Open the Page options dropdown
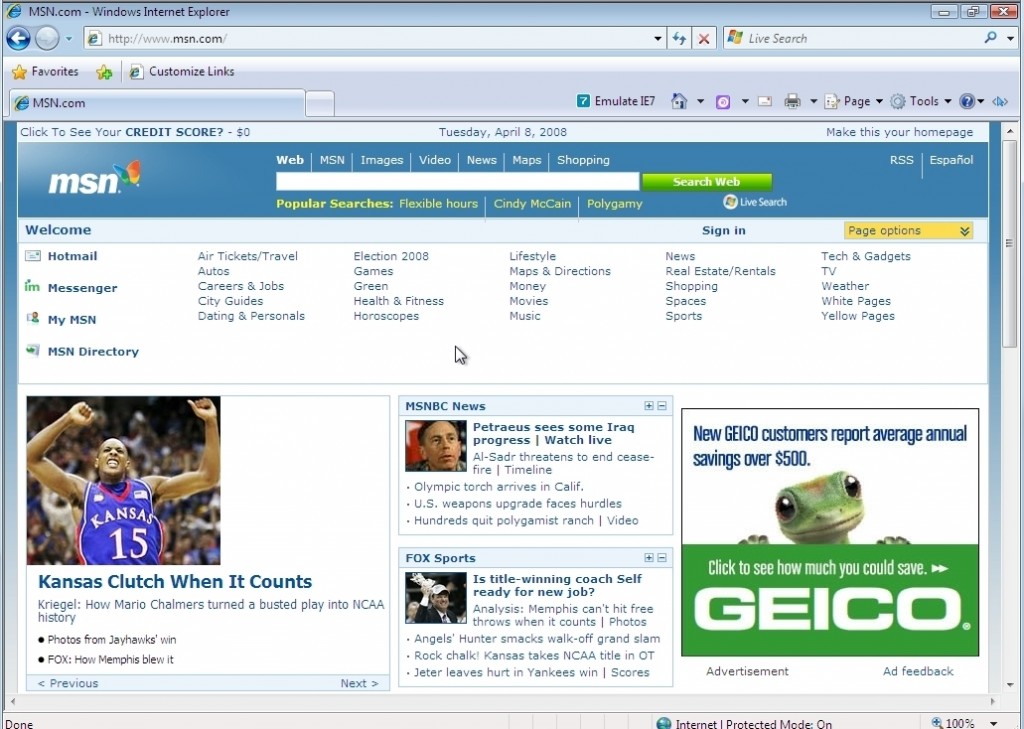Viewport: 1024px width, 729px height. pos(907,231)
